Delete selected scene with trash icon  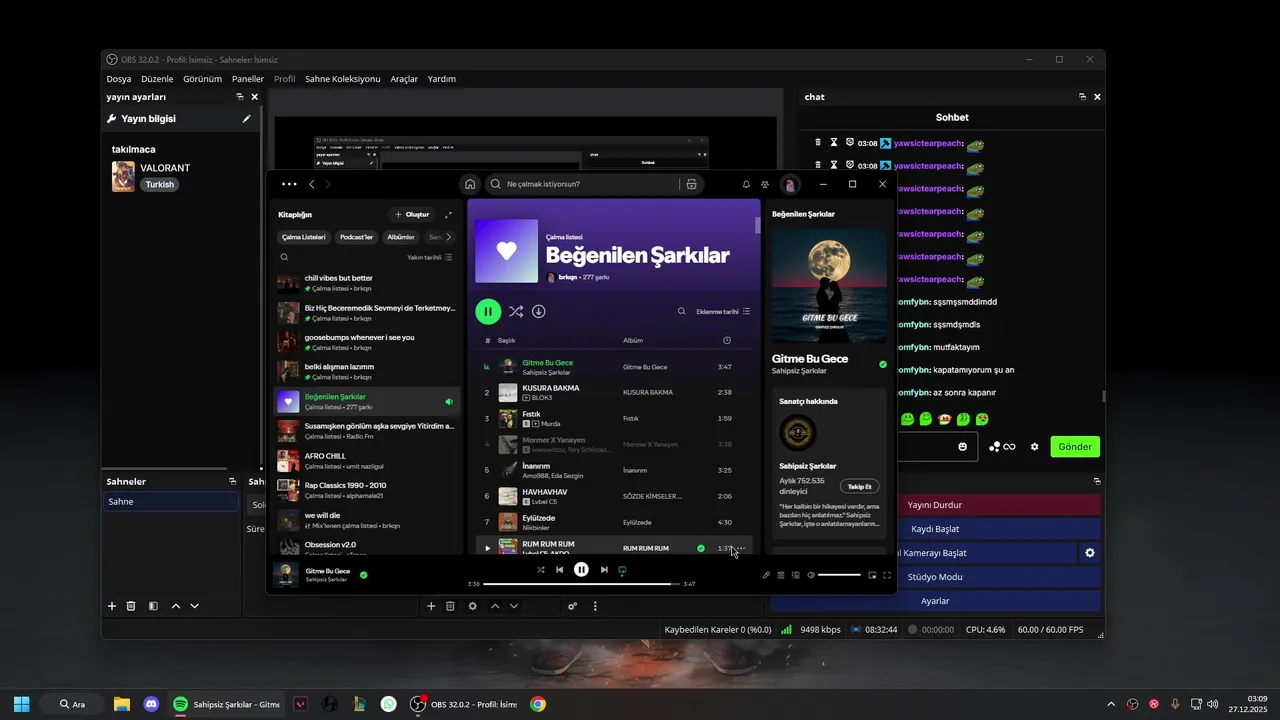131,606
